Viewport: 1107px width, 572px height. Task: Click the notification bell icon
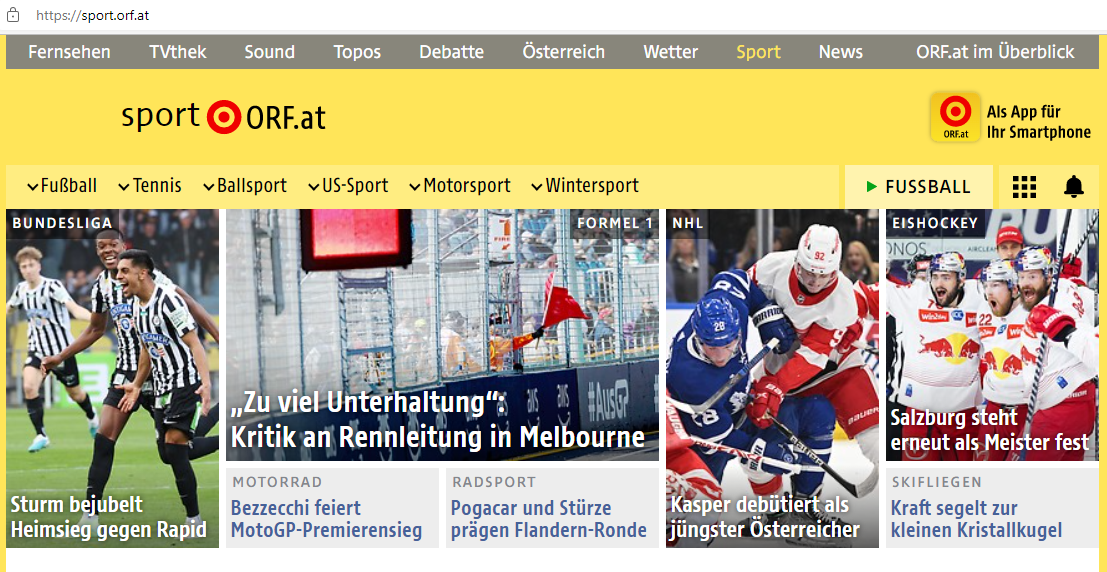(x=1073, y=187)
